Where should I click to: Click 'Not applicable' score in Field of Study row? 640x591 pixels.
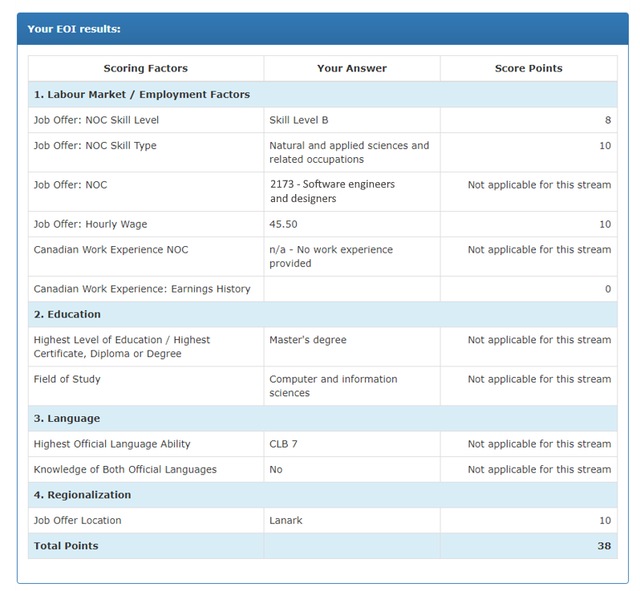pyautogui.click(x=539, y=379)
